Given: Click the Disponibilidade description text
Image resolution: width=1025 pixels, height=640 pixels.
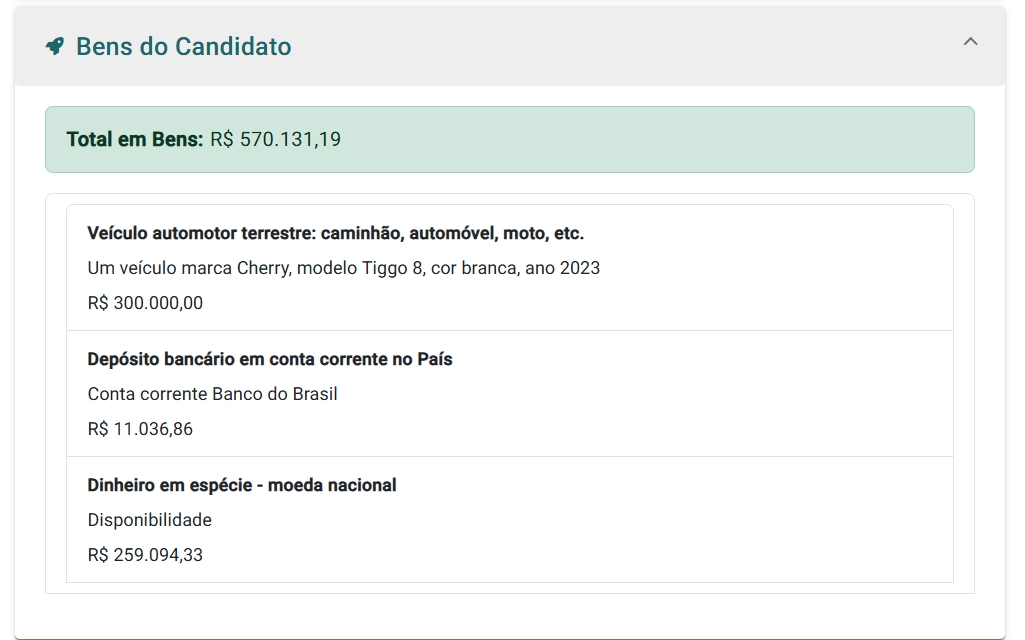Looking at the screenshot, I should tap(147, 519).
